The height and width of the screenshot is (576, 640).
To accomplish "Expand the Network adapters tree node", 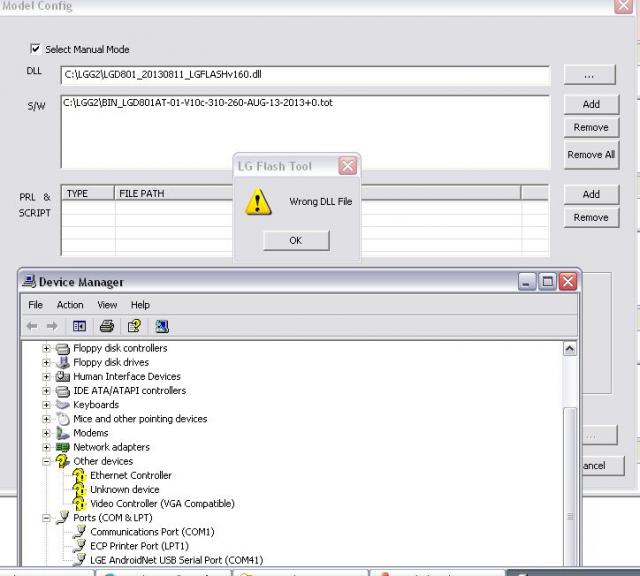I will [46, 447].
